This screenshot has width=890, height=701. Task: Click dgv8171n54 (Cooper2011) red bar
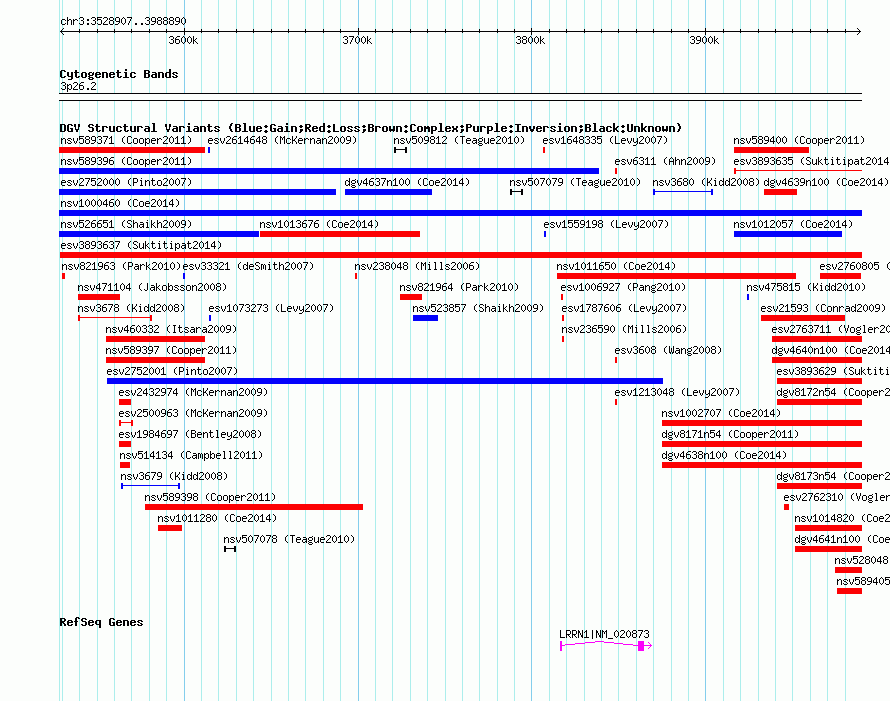(762, 444)
